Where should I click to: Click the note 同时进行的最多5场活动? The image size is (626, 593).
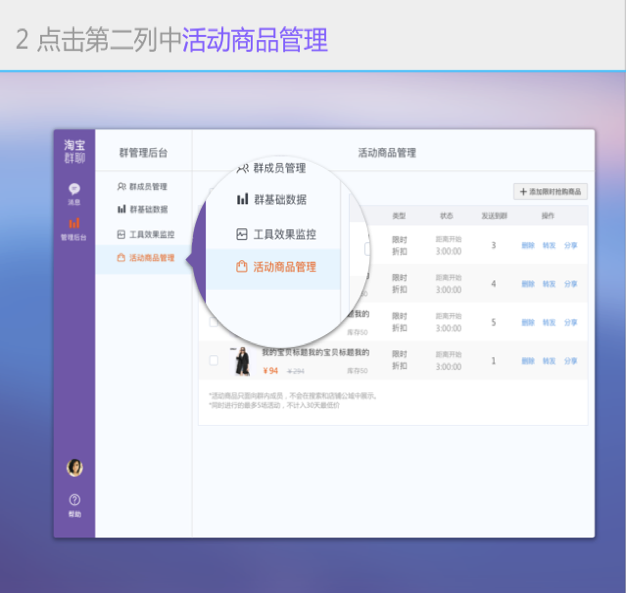(274, 405)
